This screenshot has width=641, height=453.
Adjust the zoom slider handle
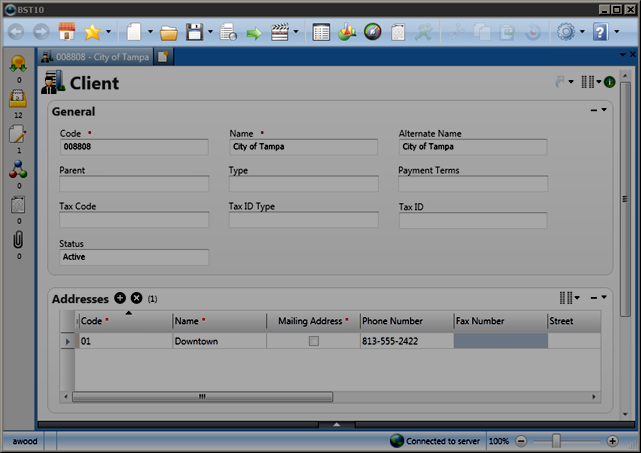[x=556, y=440]
